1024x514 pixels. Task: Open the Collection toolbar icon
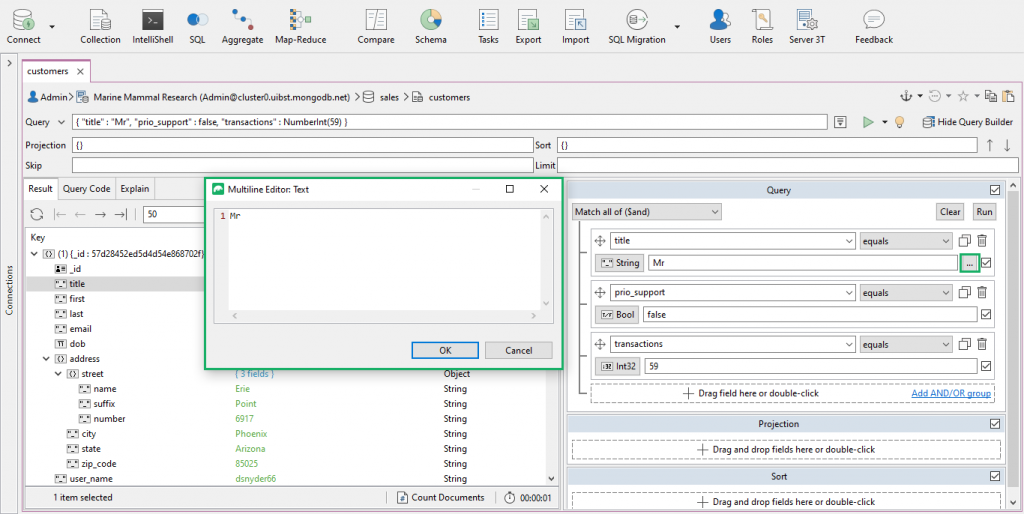(100, 26)
